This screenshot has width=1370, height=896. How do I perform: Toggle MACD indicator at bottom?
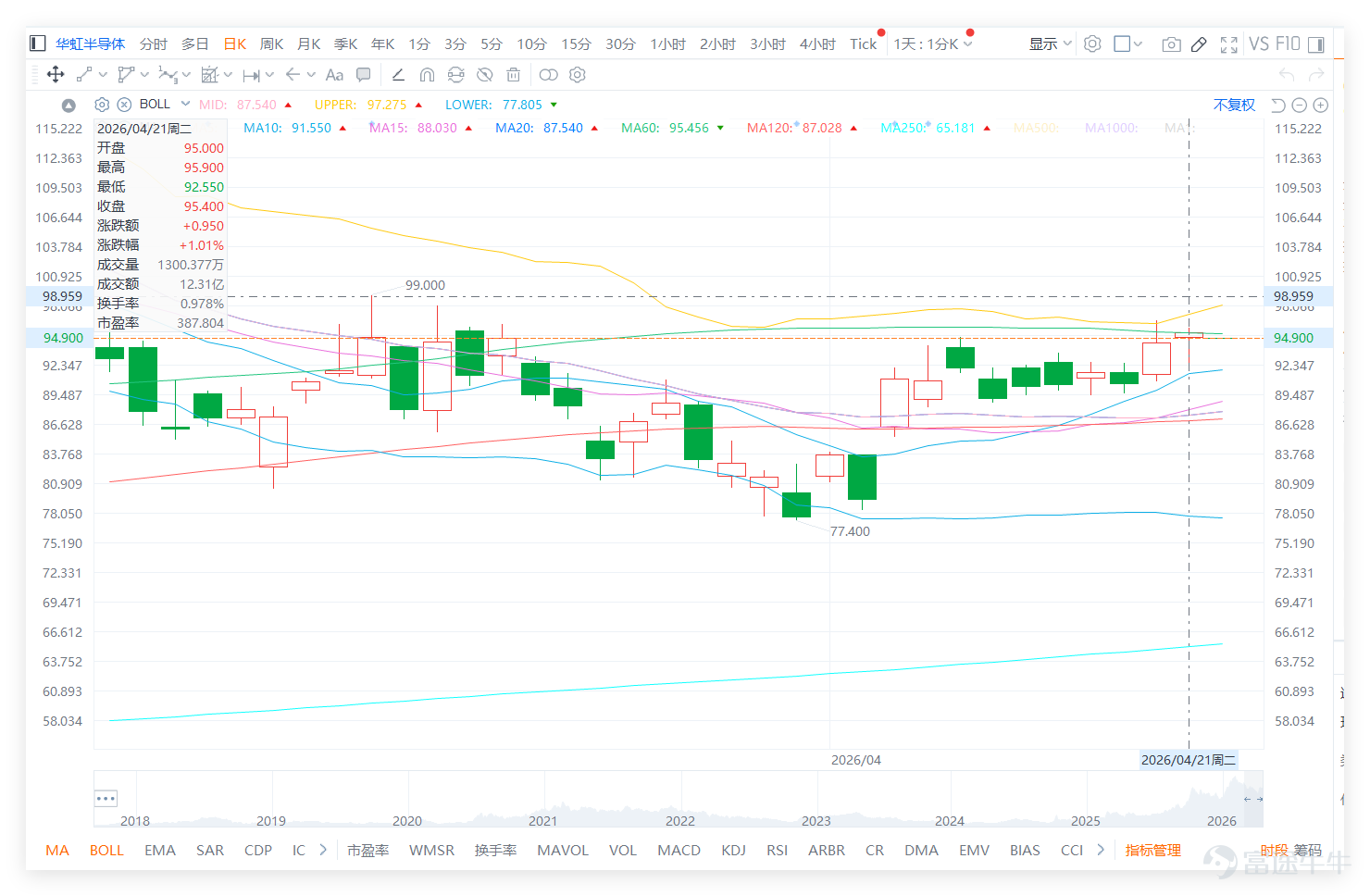point(679,850)
